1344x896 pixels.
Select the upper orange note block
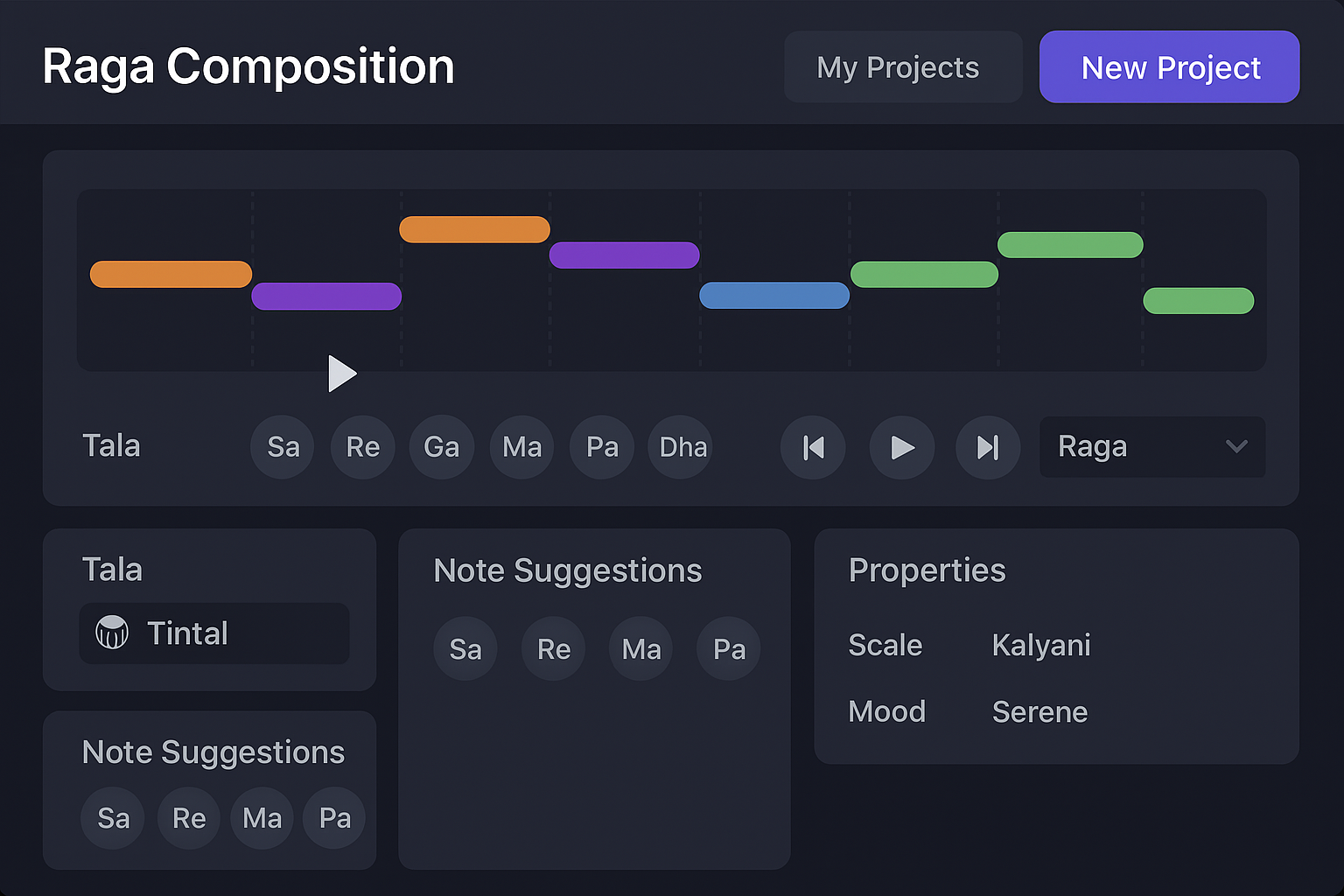tap(474, 229)
